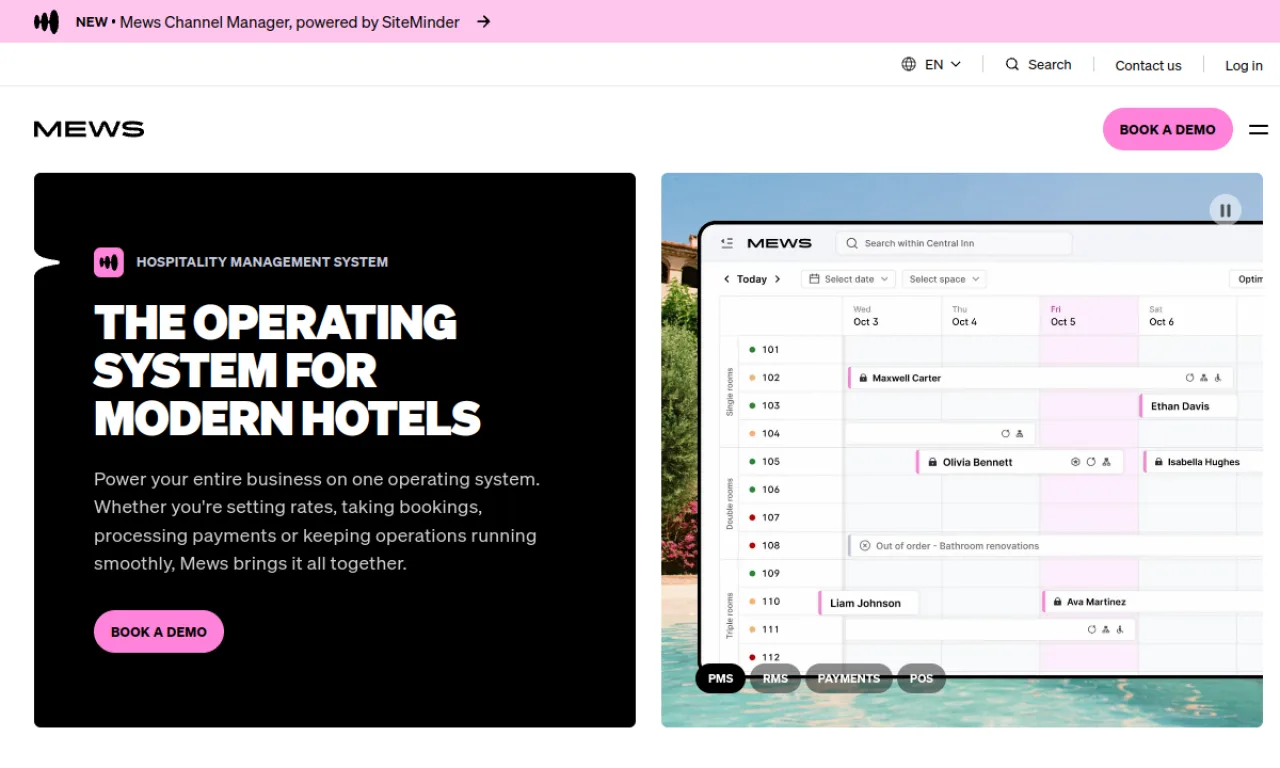Click the Today label in the calendar toolbar
The image size is (1280, 768).
(x=752, y=279)
